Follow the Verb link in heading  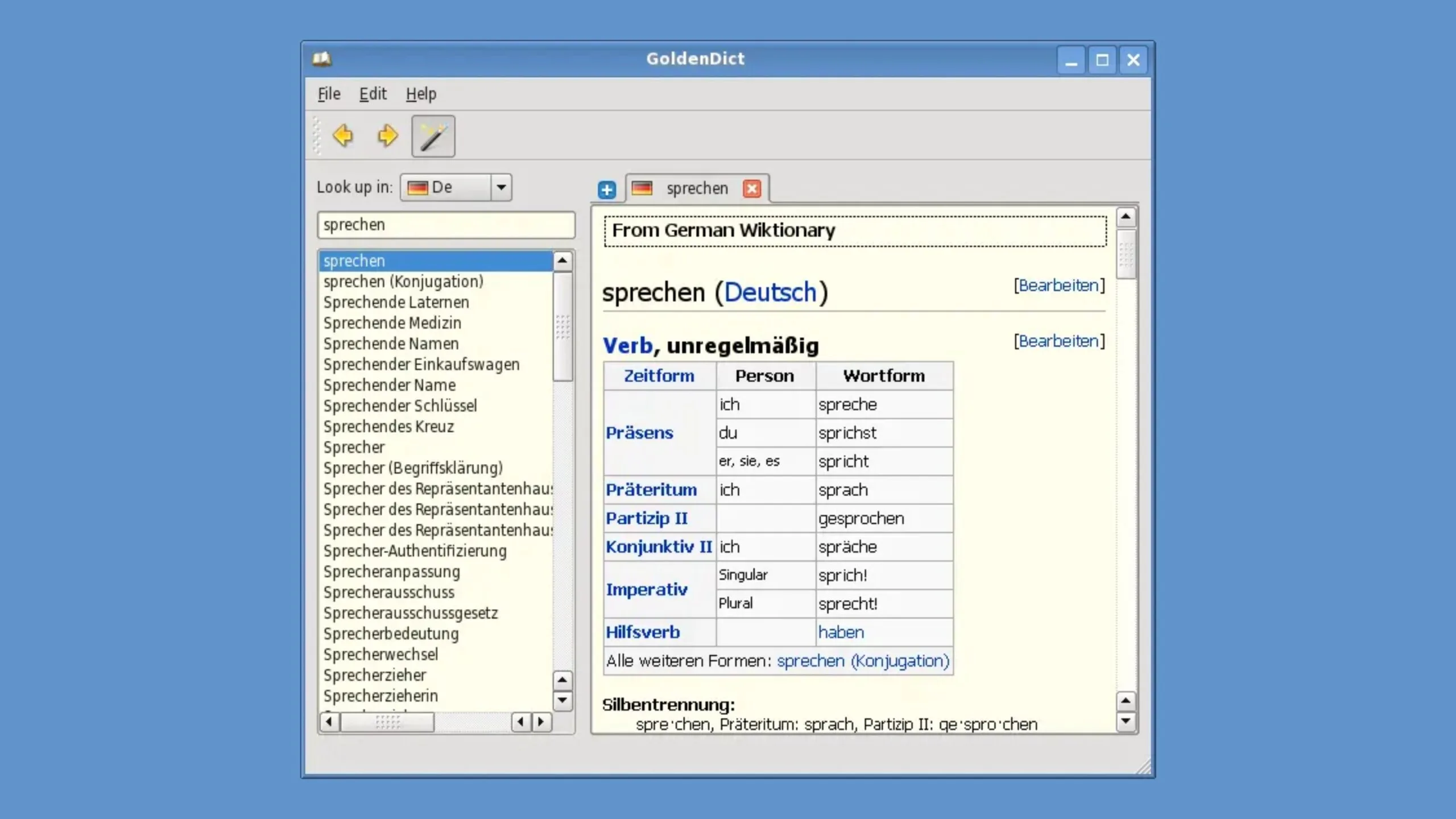click(x=628, y=346)
